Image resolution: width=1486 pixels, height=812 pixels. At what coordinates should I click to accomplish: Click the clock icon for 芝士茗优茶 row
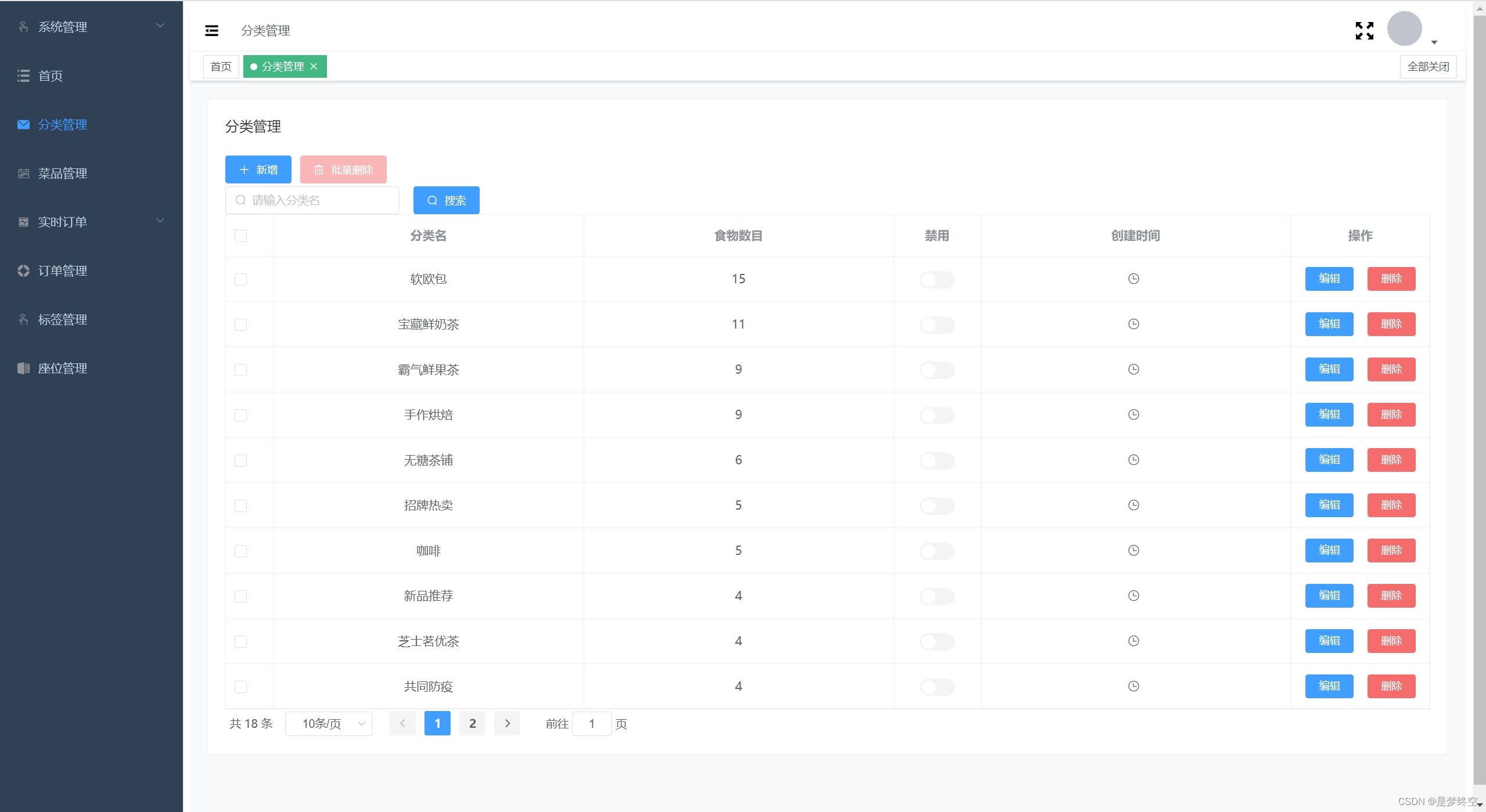(1134, 641)
